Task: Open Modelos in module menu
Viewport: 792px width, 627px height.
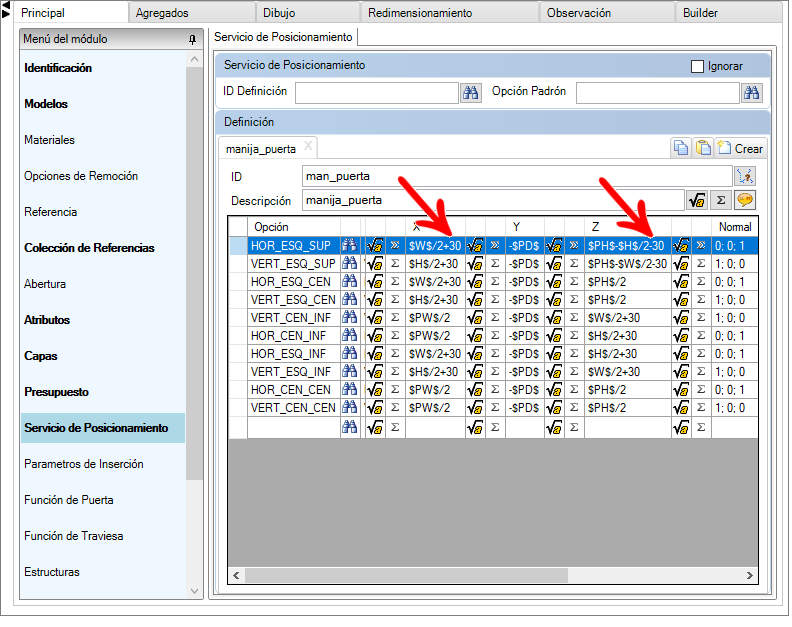Action: [x=46, y=104]
